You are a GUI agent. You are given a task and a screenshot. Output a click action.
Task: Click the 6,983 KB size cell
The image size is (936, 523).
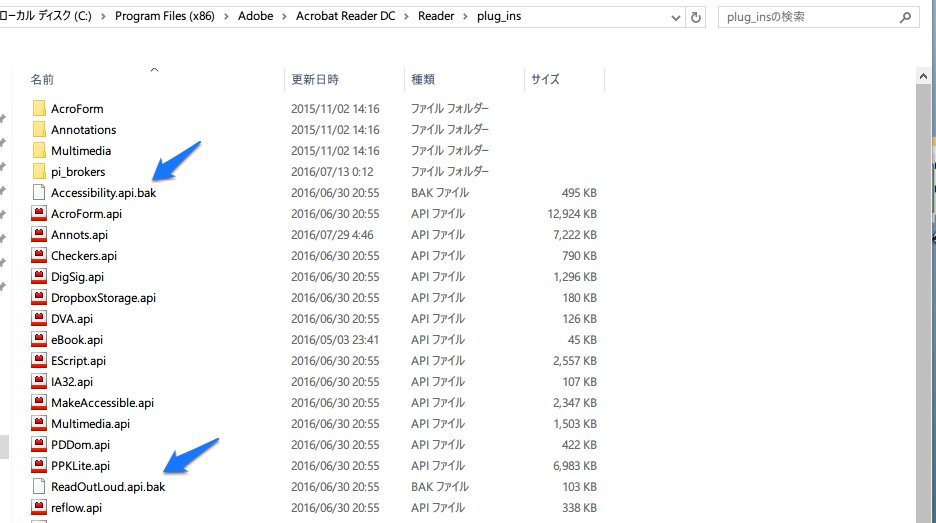click(x=574, y=466)
